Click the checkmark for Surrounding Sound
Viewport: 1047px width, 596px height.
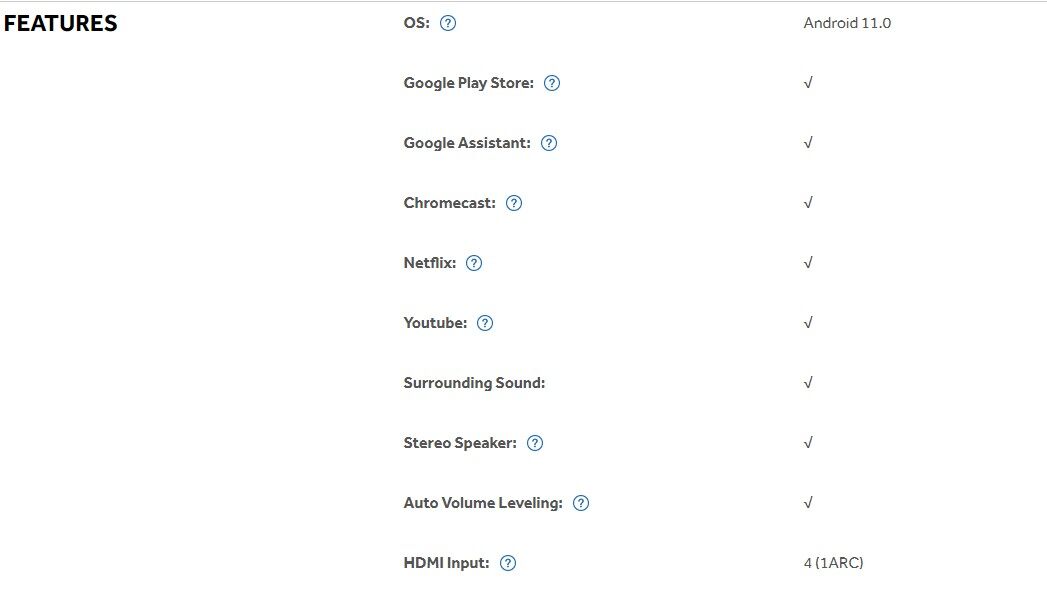808,383
